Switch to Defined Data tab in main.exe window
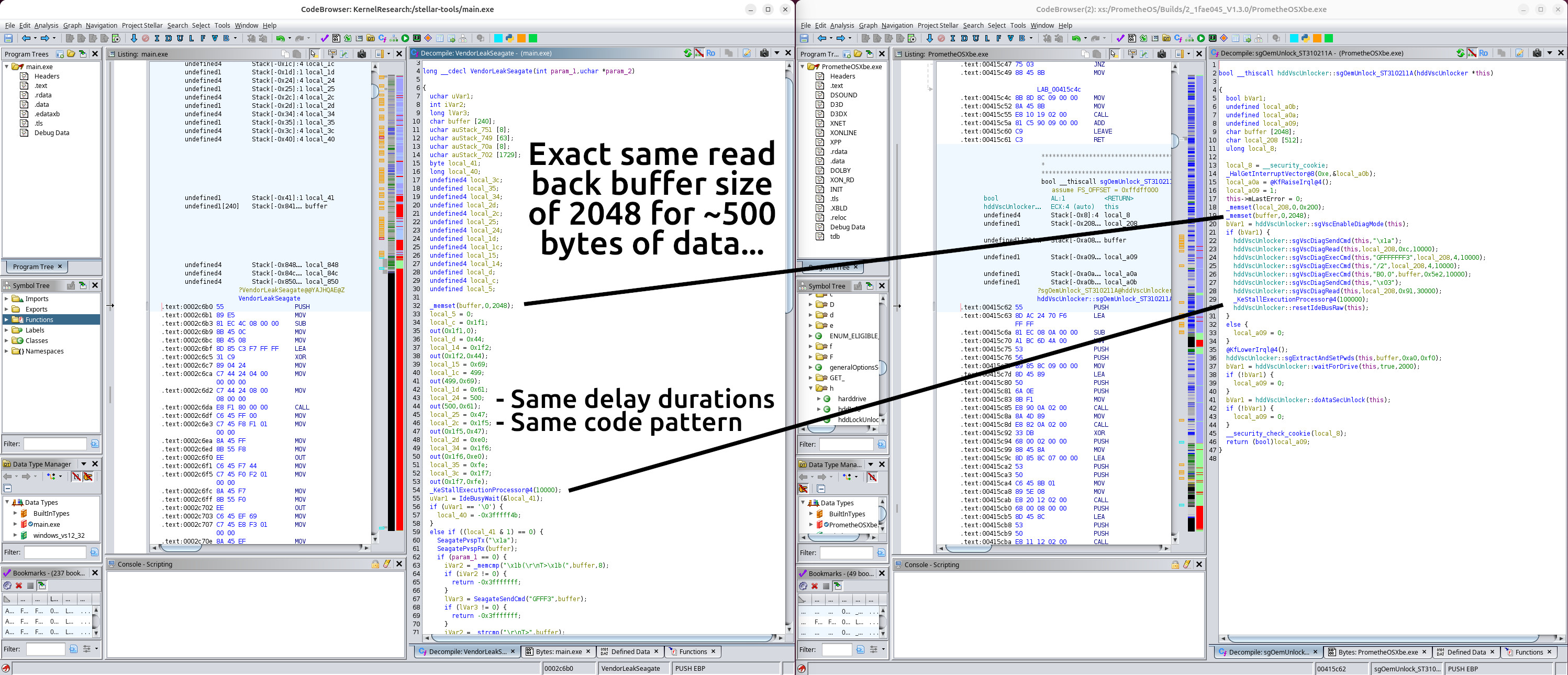 click(630, 651)
